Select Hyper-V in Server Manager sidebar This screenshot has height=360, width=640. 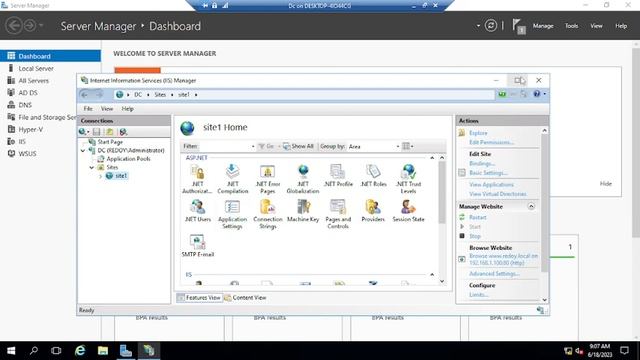pyautogui.click(x=31, y=129)
